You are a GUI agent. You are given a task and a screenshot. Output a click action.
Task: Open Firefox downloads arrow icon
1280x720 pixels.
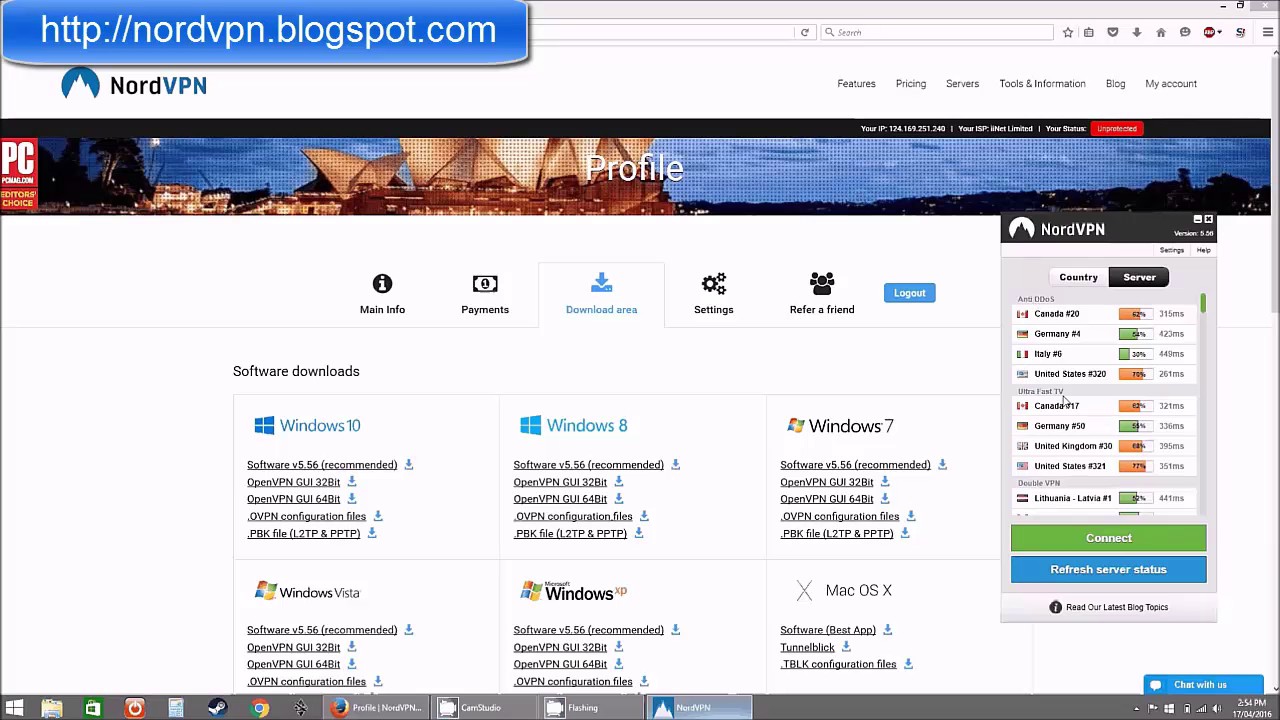point(1137,32)
